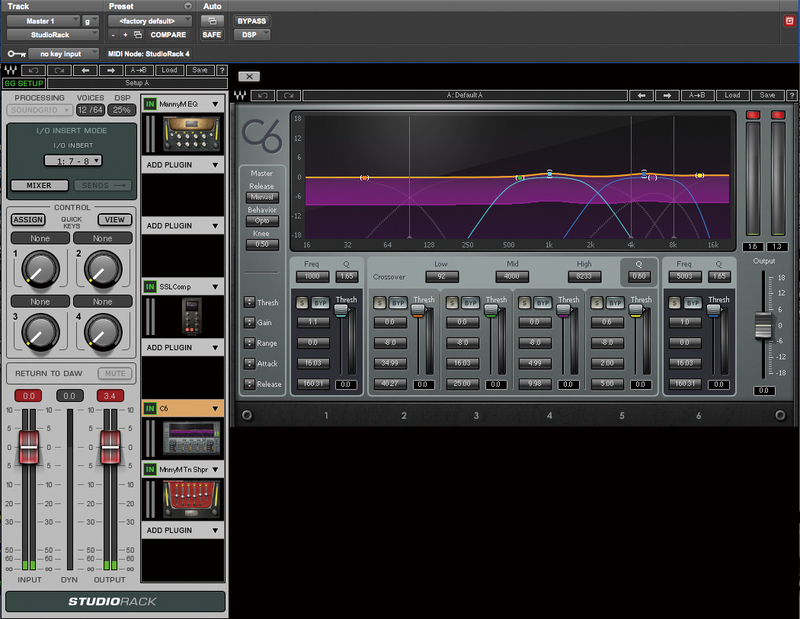Viewport: 800px width, 619px height.
Task: Copy C6 setup A to B
Action: tap(696, 95)
